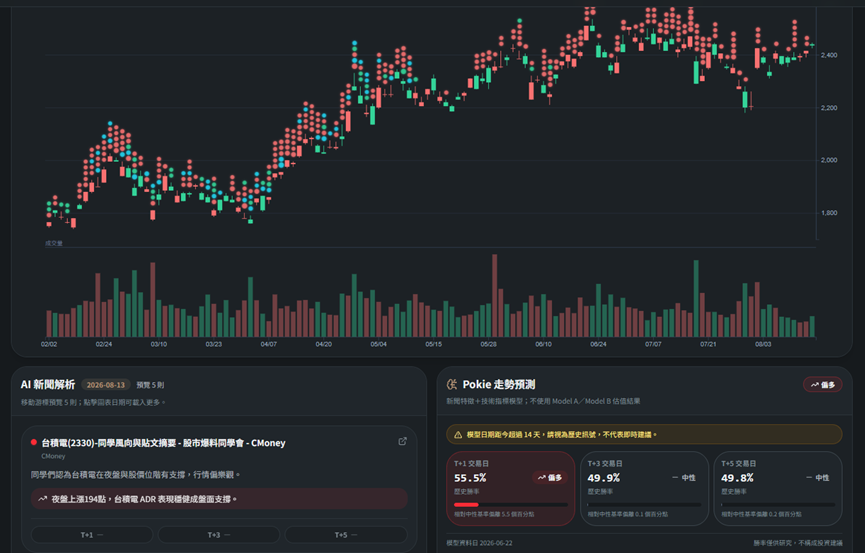
Task: Click the 夜盤上漲194點 highlighted key point
Action: tap(219, 499)
